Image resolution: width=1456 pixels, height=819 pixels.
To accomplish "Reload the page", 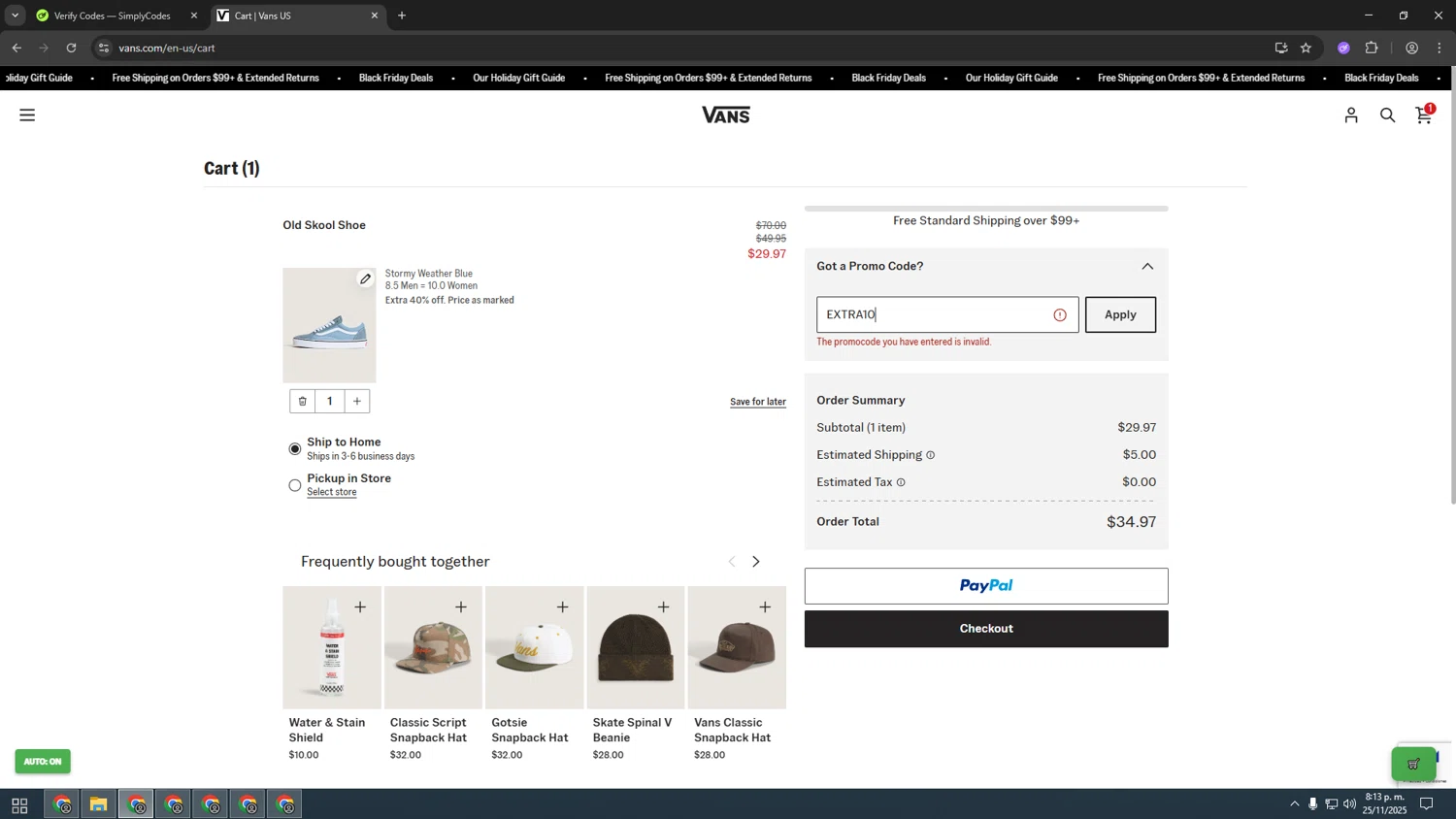I will 71,48.
